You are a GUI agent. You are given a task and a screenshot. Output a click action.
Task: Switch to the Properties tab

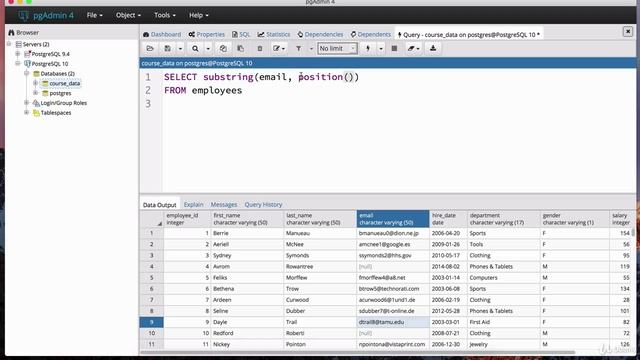pos(207,34)
